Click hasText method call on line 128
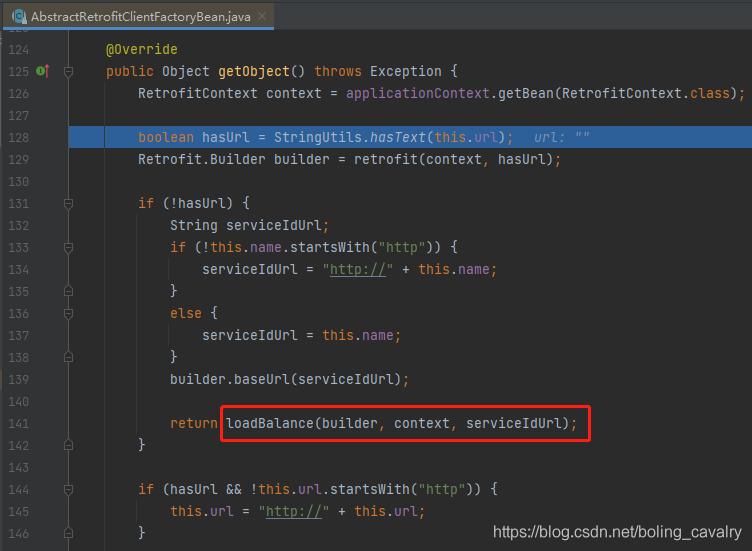The image size is (752, 551). (x=398, y=138)
